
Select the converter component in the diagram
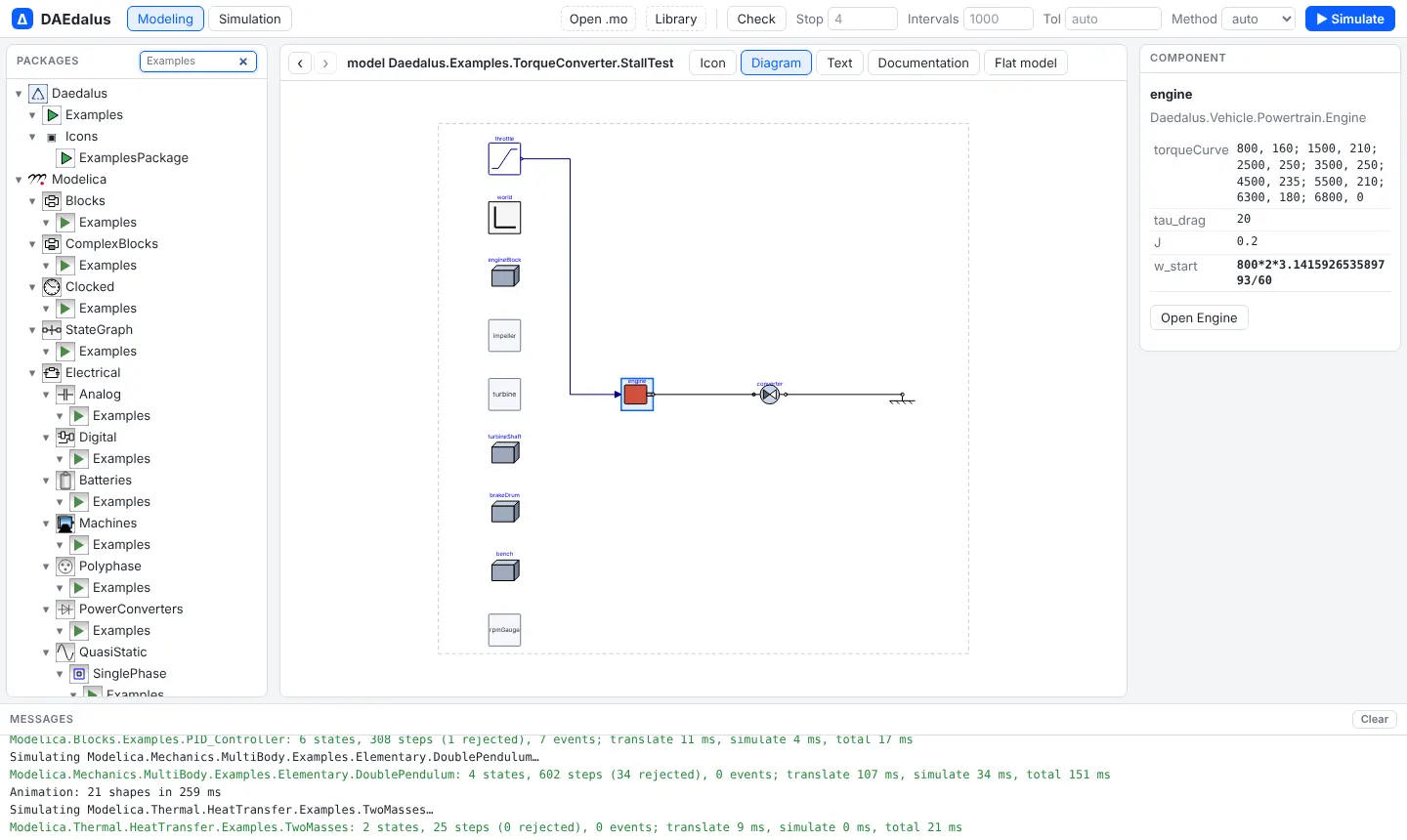770,394
